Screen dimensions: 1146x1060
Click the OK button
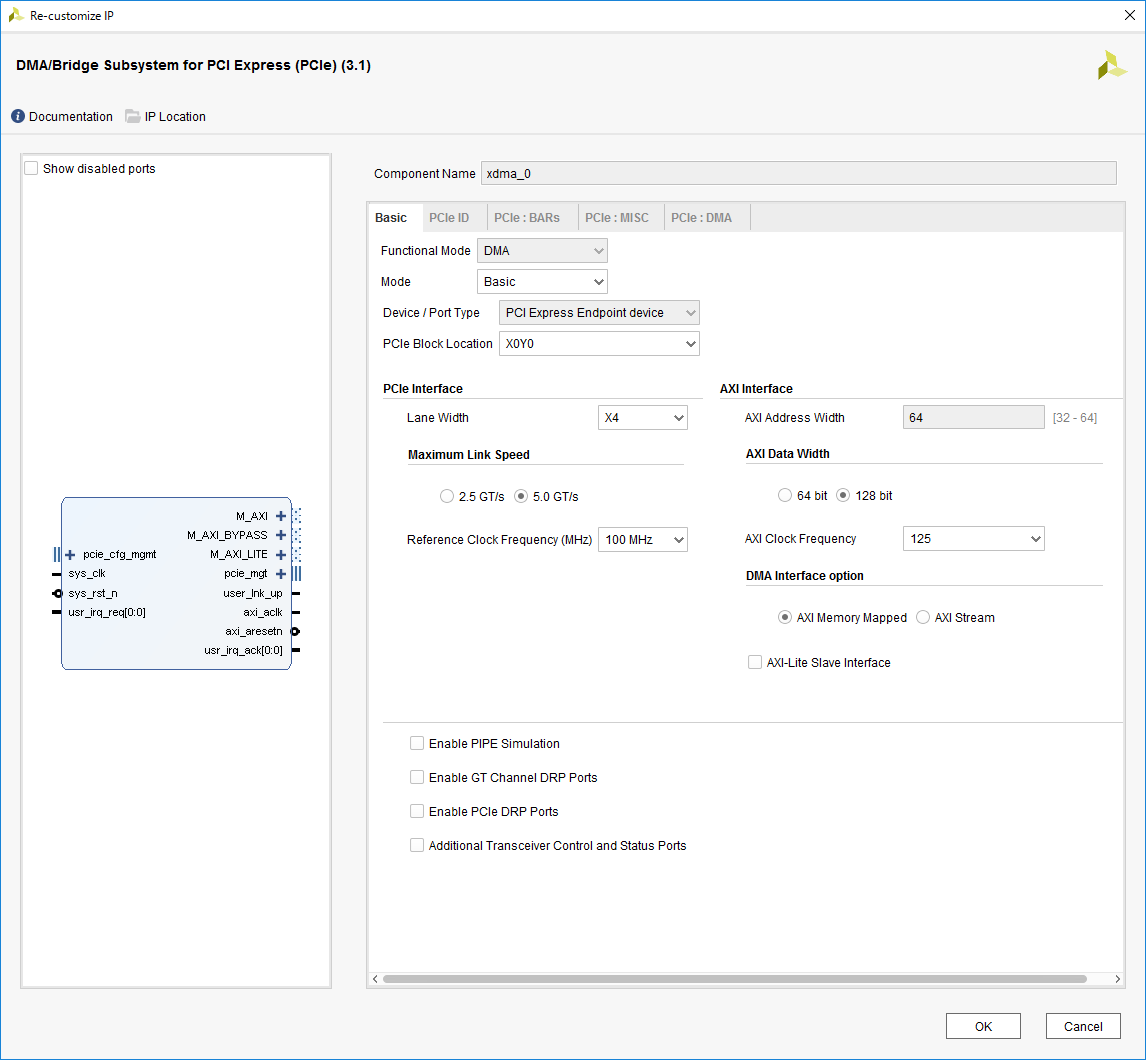983,1026
